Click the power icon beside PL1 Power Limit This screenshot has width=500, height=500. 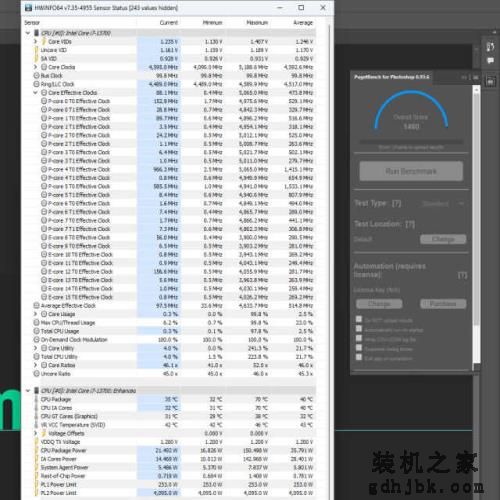[36, 484]
